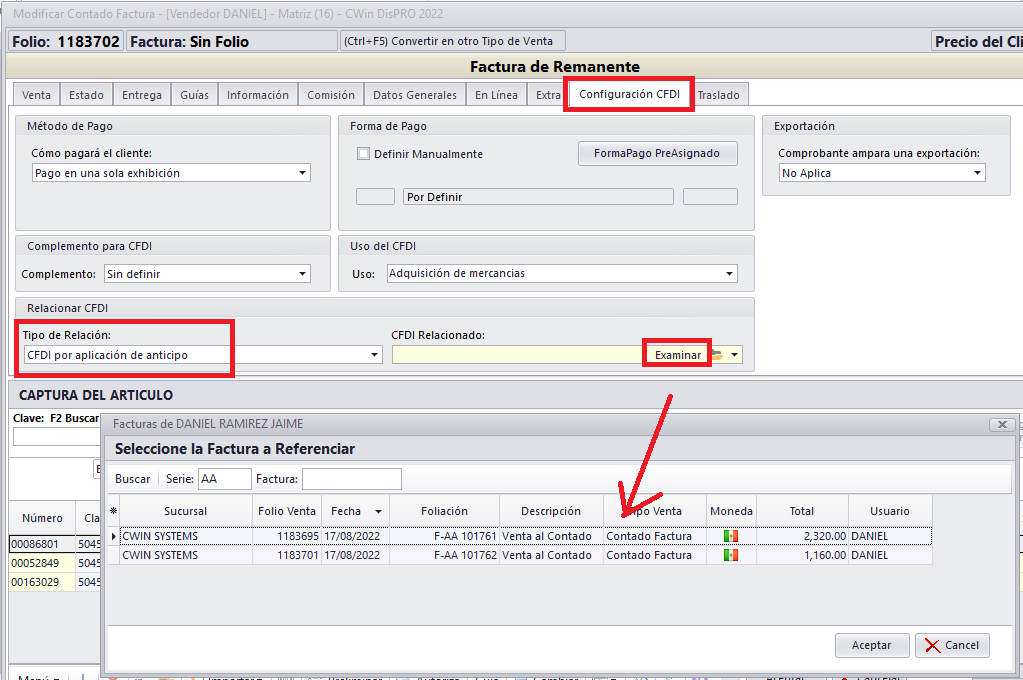Image resolution: width=1023 pixels, height=680 pixels.
Task: Switch to the Datos Generales tab
Action: [x=414, y=95]
